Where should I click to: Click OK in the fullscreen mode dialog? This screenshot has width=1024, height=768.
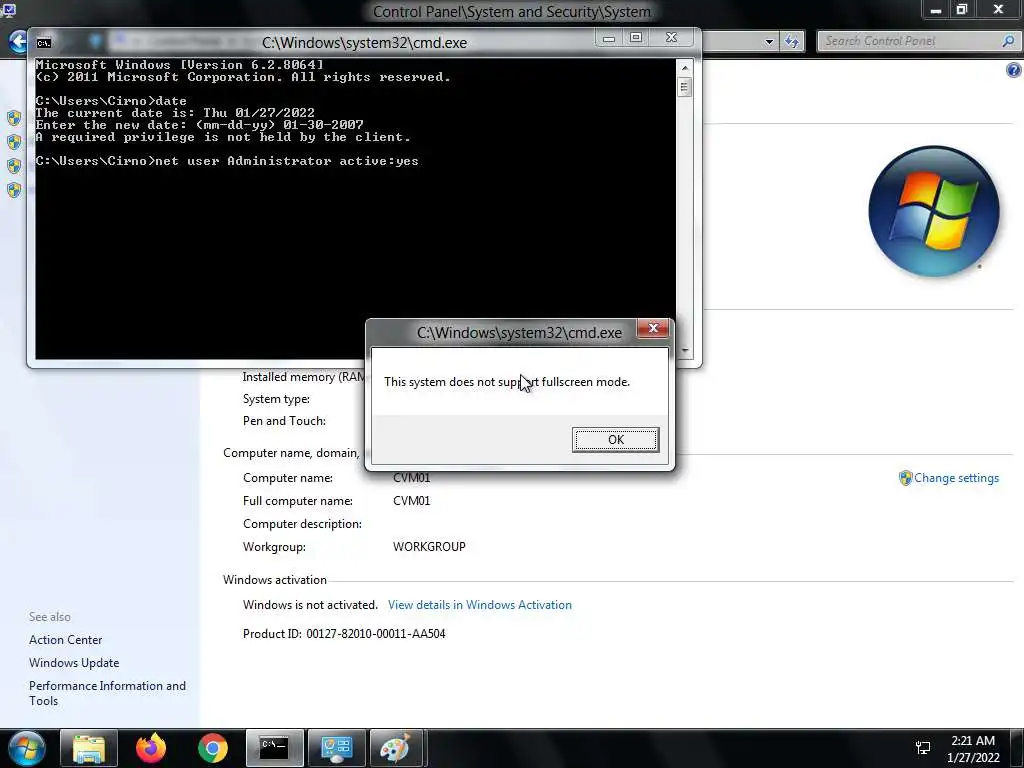point(615,440)
